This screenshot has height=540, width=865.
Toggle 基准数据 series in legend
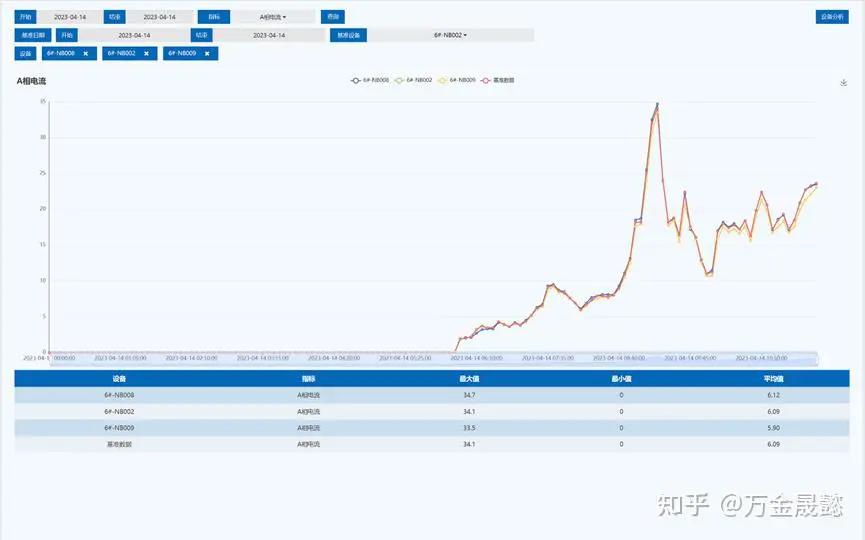click(498, 80)
